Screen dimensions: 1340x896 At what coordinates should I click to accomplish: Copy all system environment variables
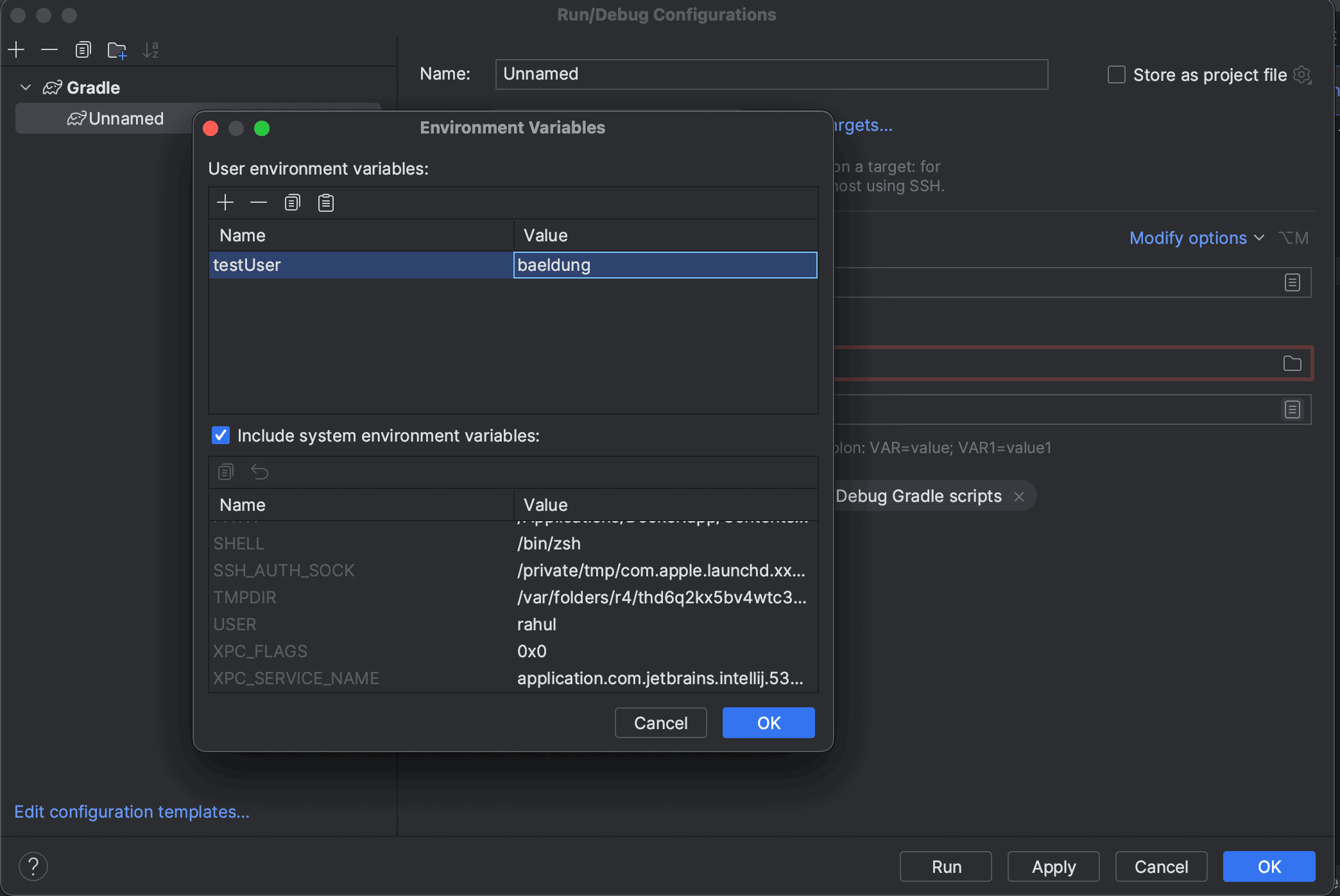click(225, 472)
